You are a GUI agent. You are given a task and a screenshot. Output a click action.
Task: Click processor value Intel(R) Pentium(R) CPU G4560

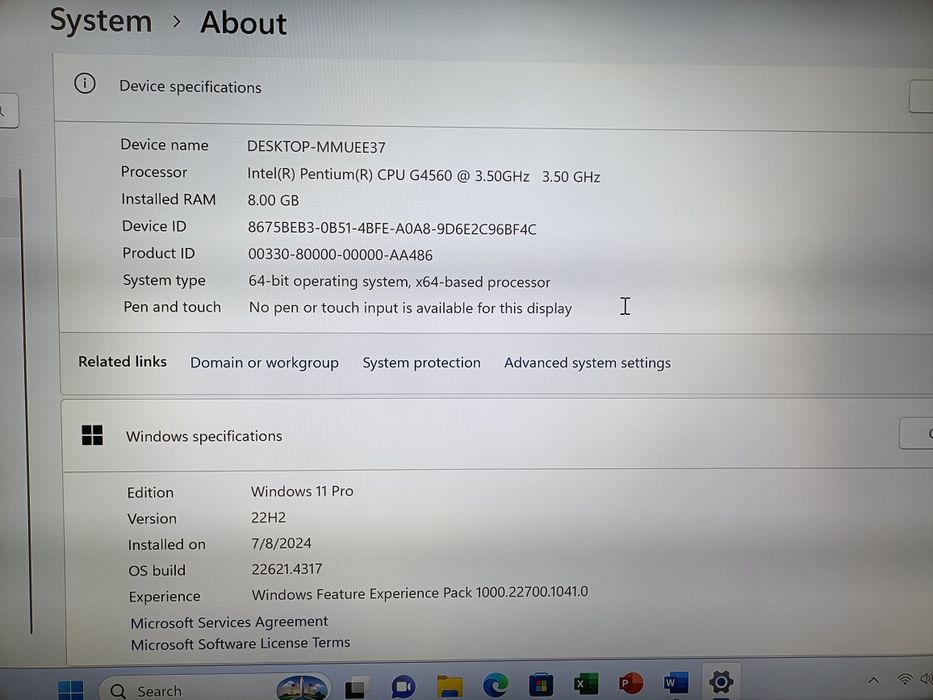[423, 175]
